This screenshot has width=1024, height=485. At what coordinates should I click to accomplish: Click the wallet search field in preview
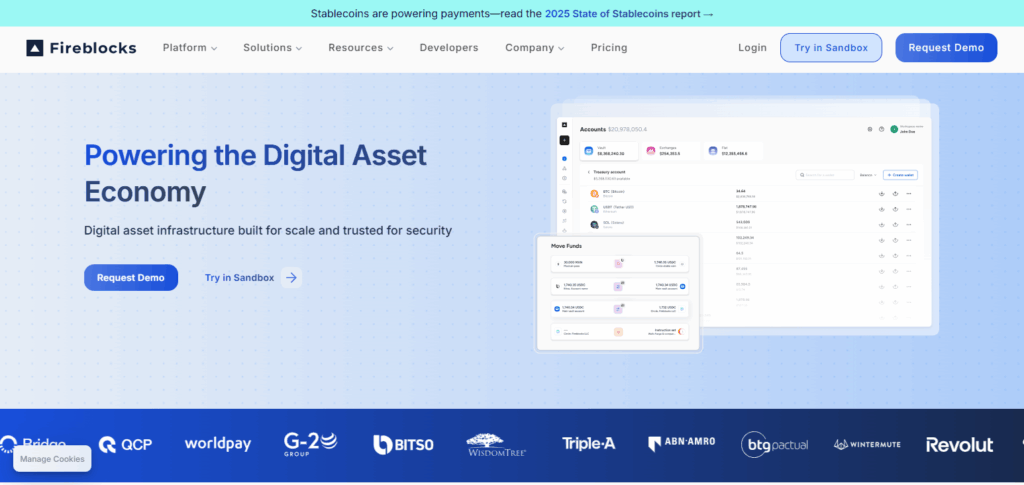pos(825,175)
